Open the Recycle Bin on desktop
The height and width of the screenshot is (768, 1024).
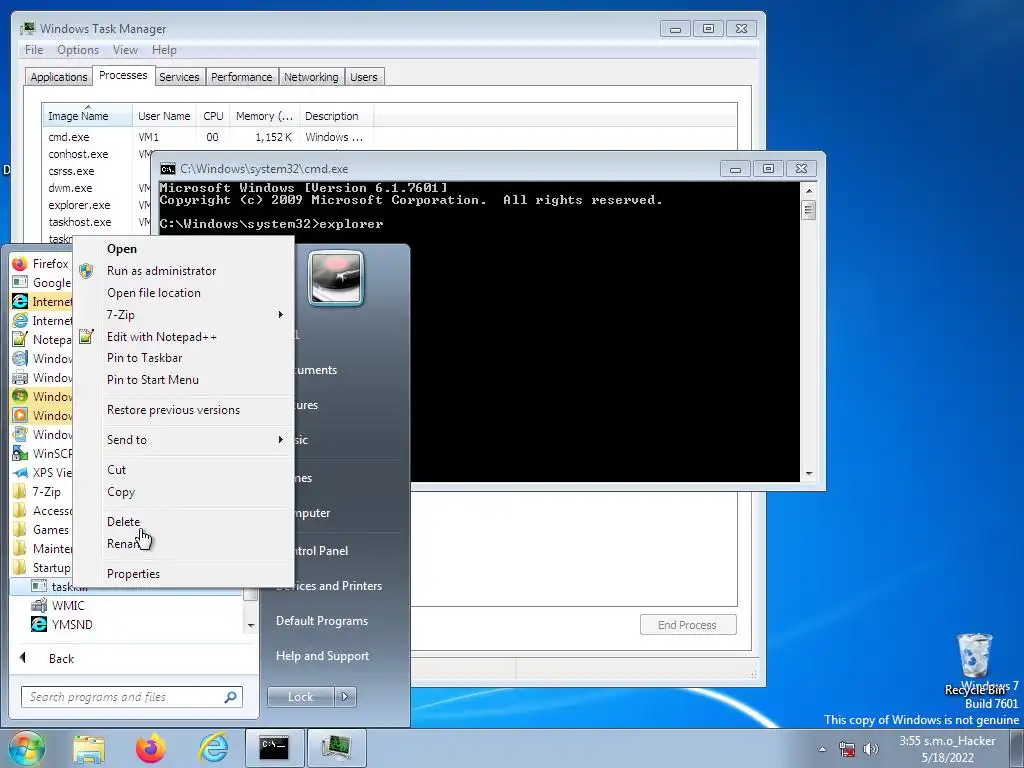tap(975, 664)
